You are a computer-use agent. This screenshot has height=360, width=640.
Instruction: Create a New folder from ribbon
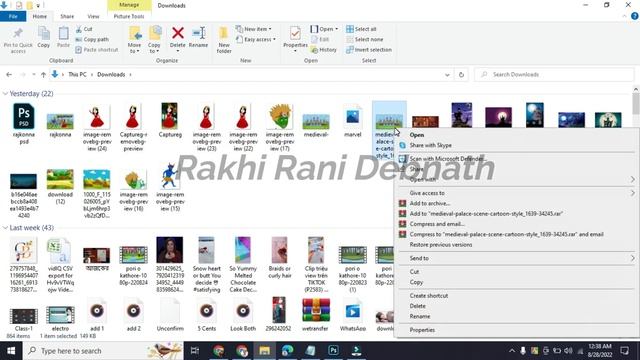[x=224, y=40]
